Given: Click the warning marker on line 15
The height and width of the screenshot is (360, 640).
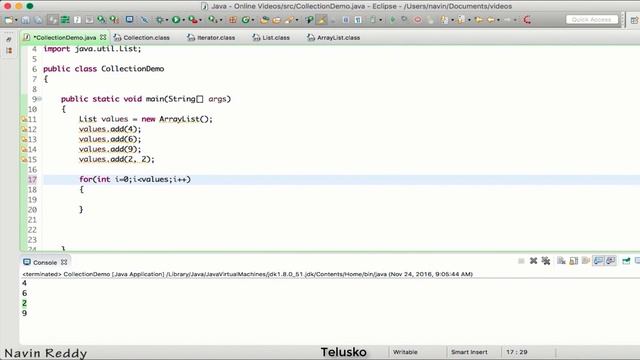Looking at the screenshot, I should (24, 159).
